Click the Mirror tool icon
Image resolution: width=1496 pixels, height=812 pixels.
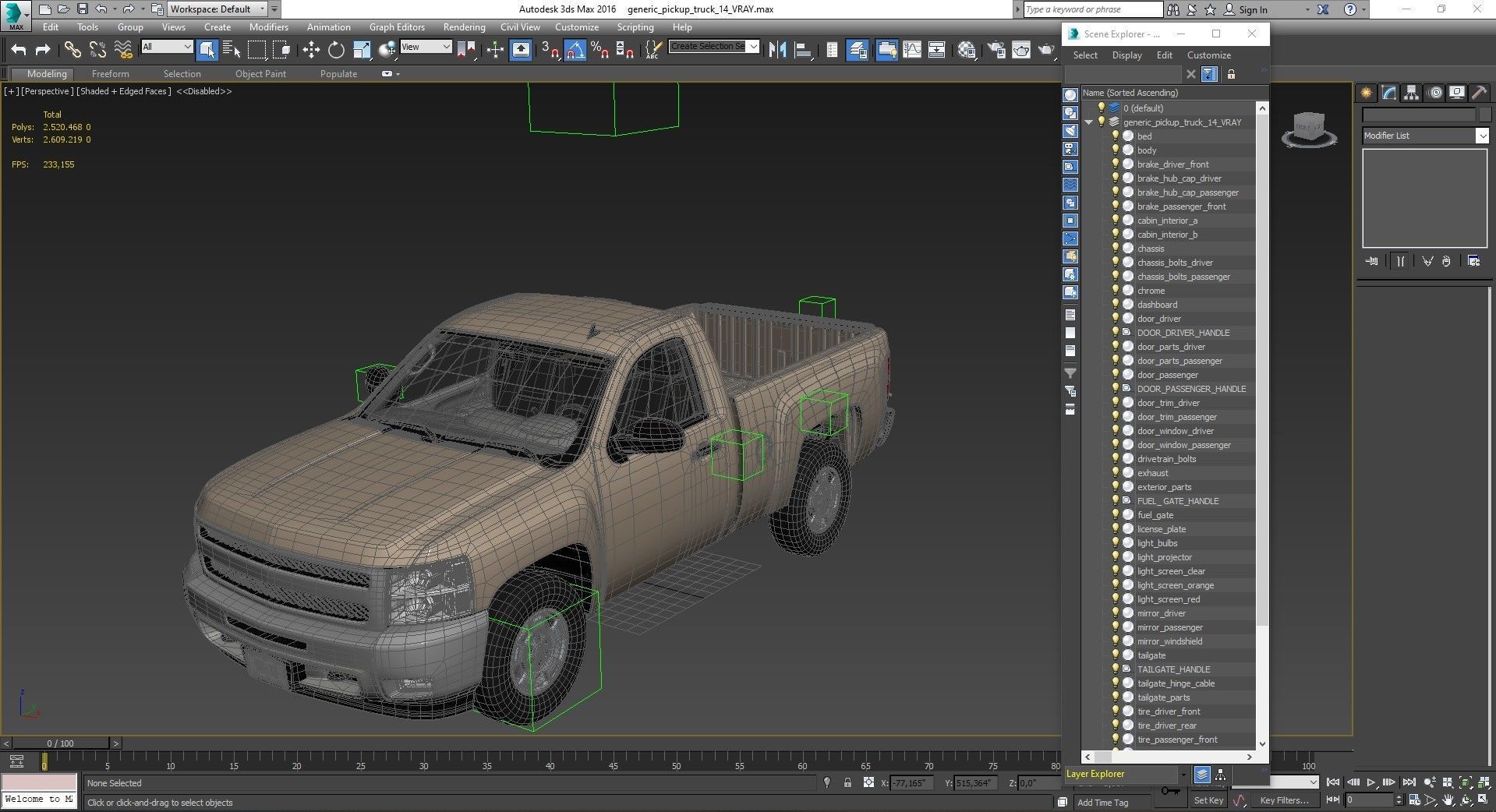click(x=777, y=50)
